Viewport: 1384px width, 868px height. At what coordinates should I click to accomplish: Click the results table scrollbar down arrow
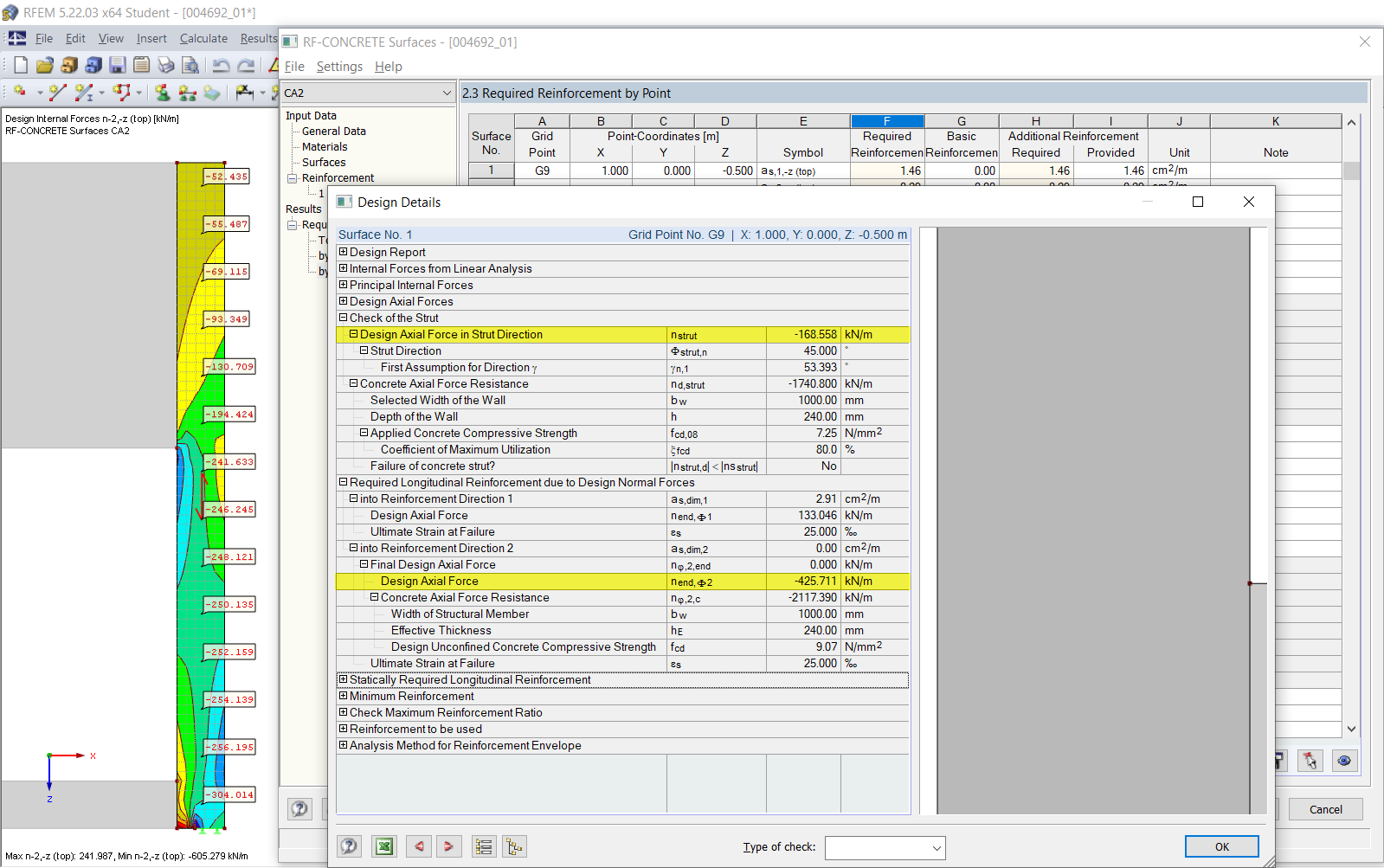point(1351,730)
